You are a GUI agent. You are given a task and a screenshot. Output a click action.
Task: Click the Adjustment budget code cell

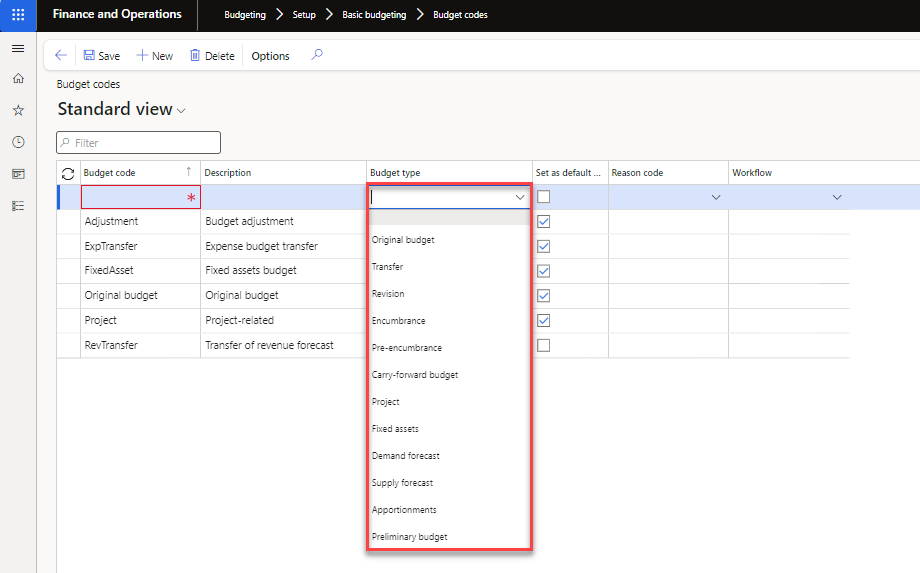coord(140,221)
